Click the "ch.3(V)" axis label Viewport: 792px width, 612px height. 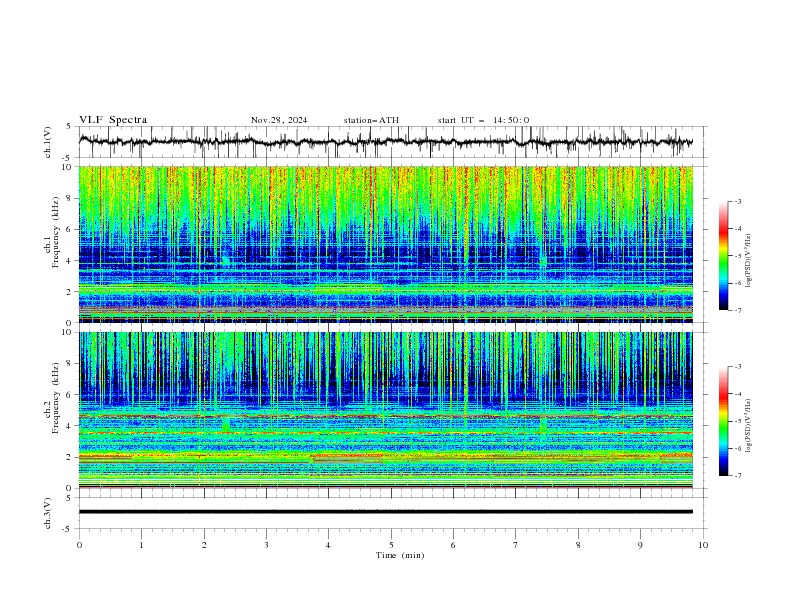coord(48,513)
